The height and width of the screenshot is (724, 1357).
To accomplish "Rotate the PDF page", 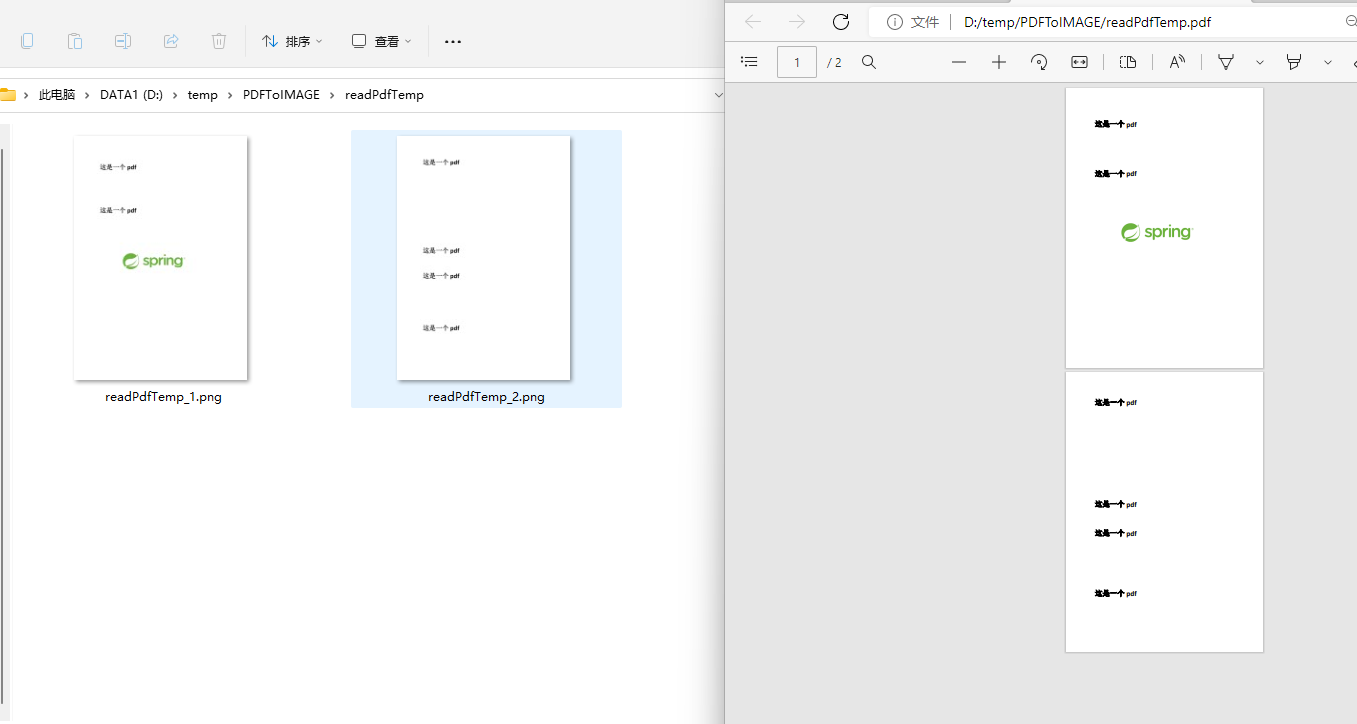I will click(1039, 62).
